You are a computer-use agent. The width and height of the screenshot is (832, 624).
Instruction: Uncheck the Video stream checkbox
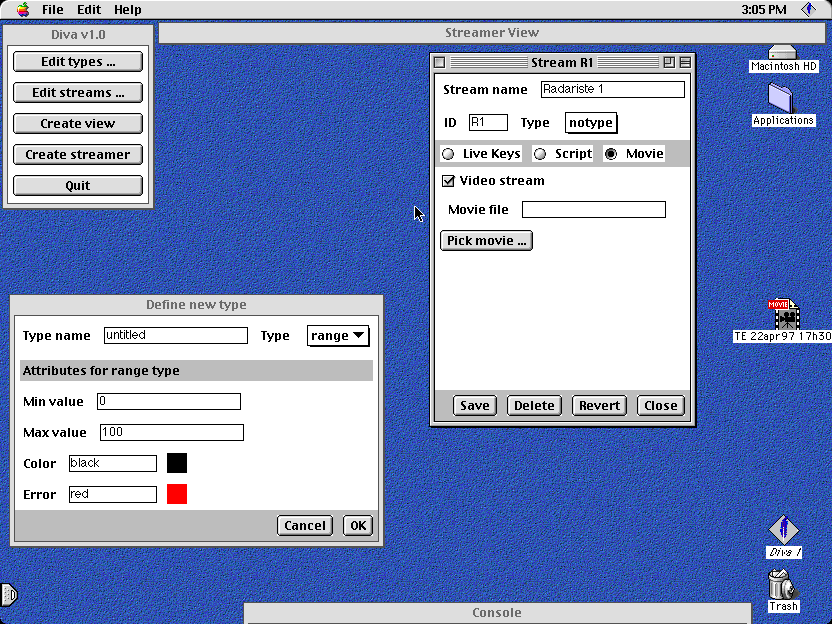(x=449, y=181)
